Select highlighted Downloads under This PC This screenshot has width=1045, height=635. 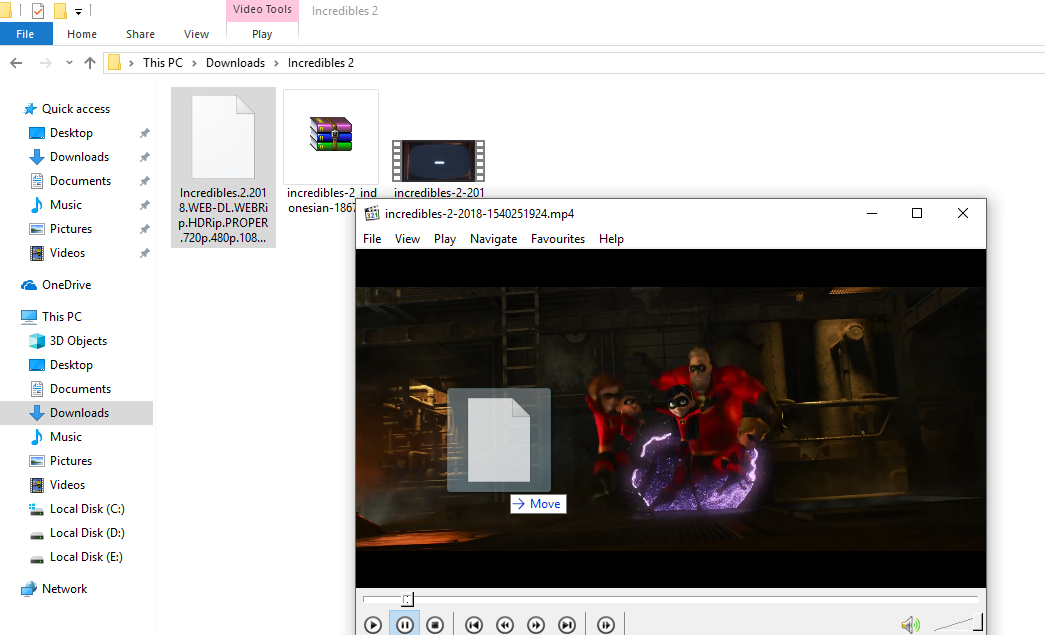[77, 412]
